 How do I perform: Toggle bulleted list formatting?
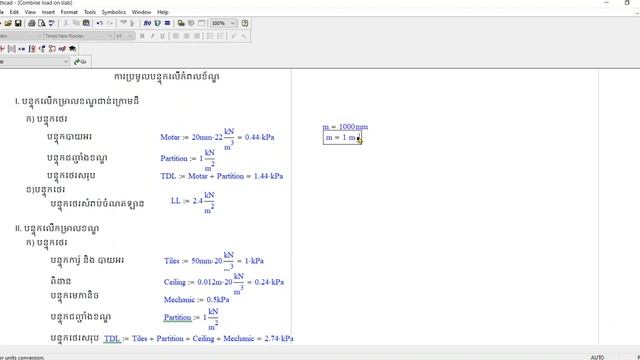210,36
